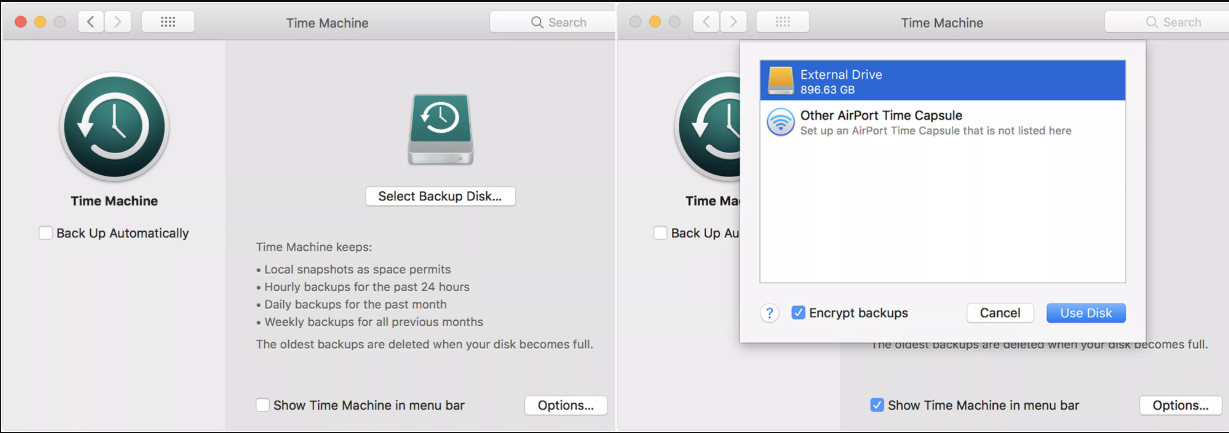Open Options in left Time Machine window

[565, 405]
